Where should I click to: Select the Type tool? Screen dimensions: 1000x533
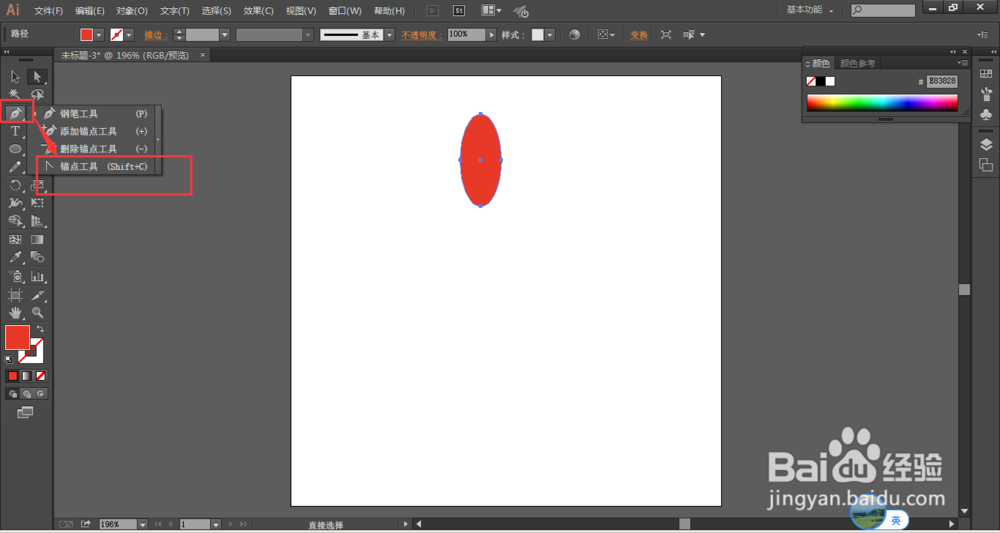(x=15, y=131)
